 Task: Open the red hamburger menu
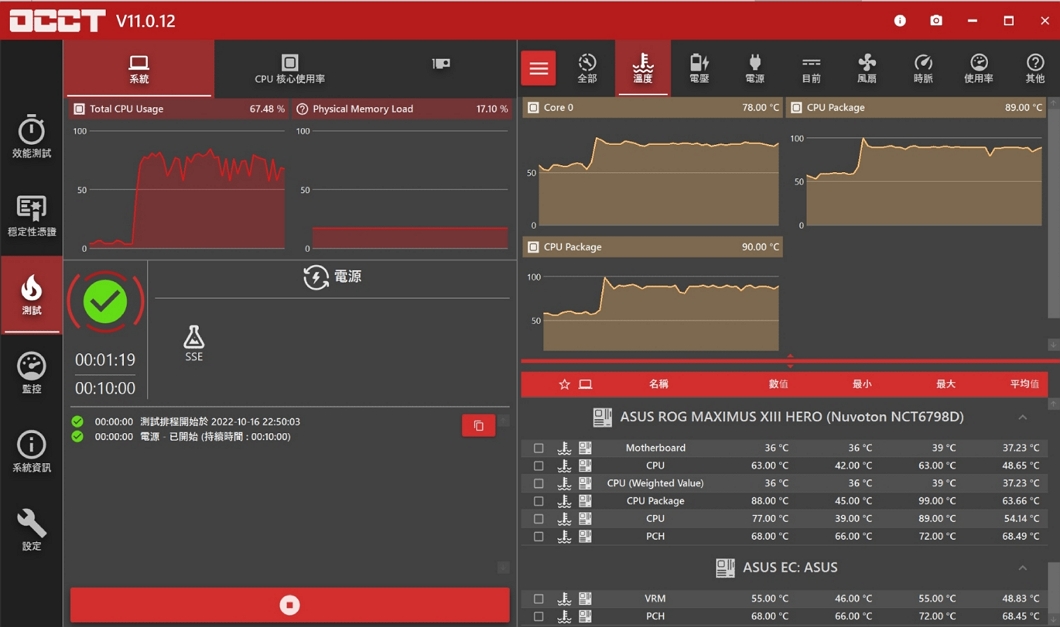539,68
